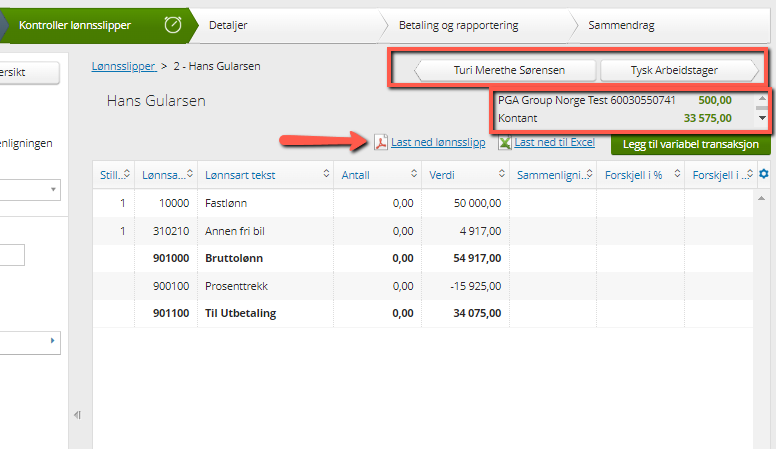Sort by Verdi column arrows
Image resolution: width=776 pixels, height=449 pixels.
[x=501, y=173]
